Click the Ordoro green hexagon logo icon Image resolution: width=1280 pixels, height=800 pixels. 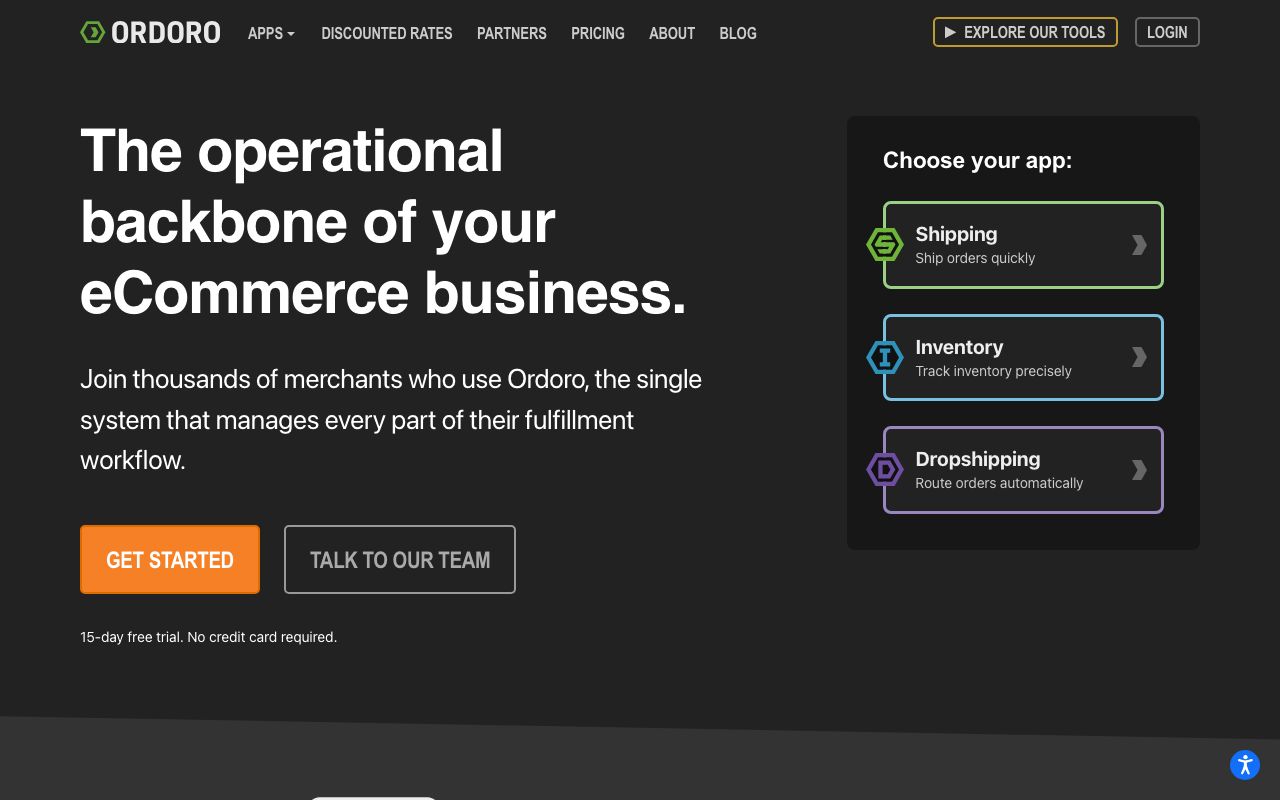pos(92,32)
